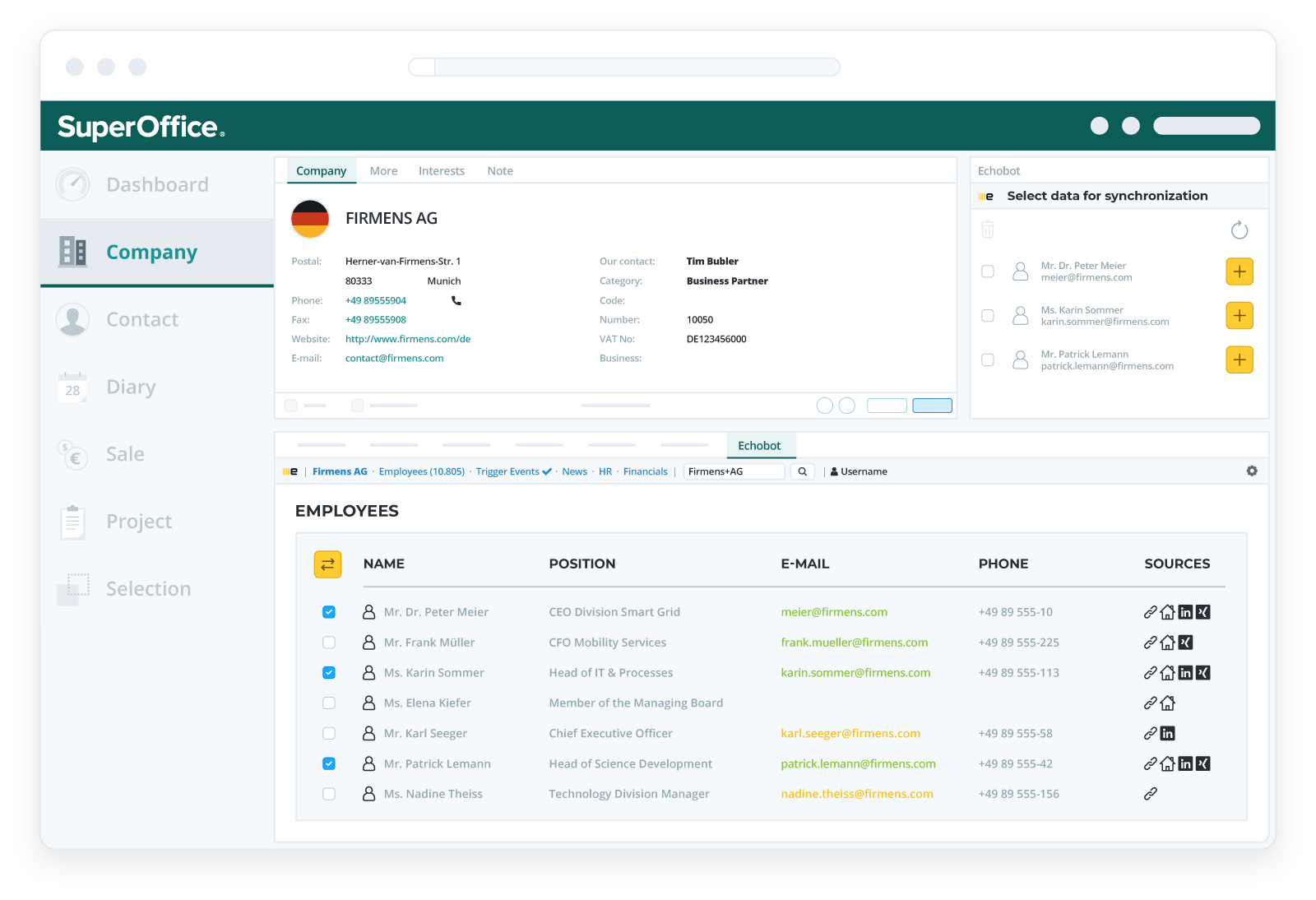
Task: Click the phone icon next to +49 89555904
Action: (x=456, y=300)
